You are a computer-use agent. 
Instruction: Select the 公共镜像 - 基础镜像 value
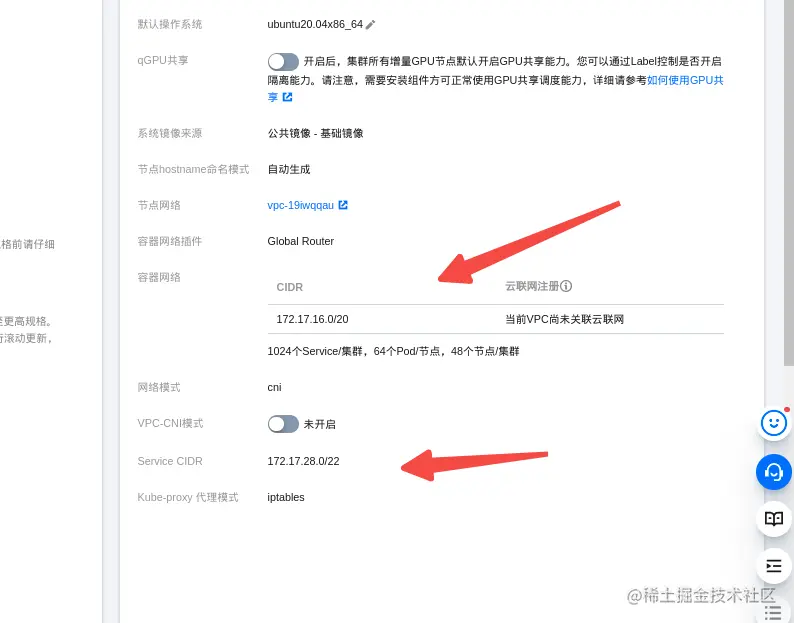[315, 133]
